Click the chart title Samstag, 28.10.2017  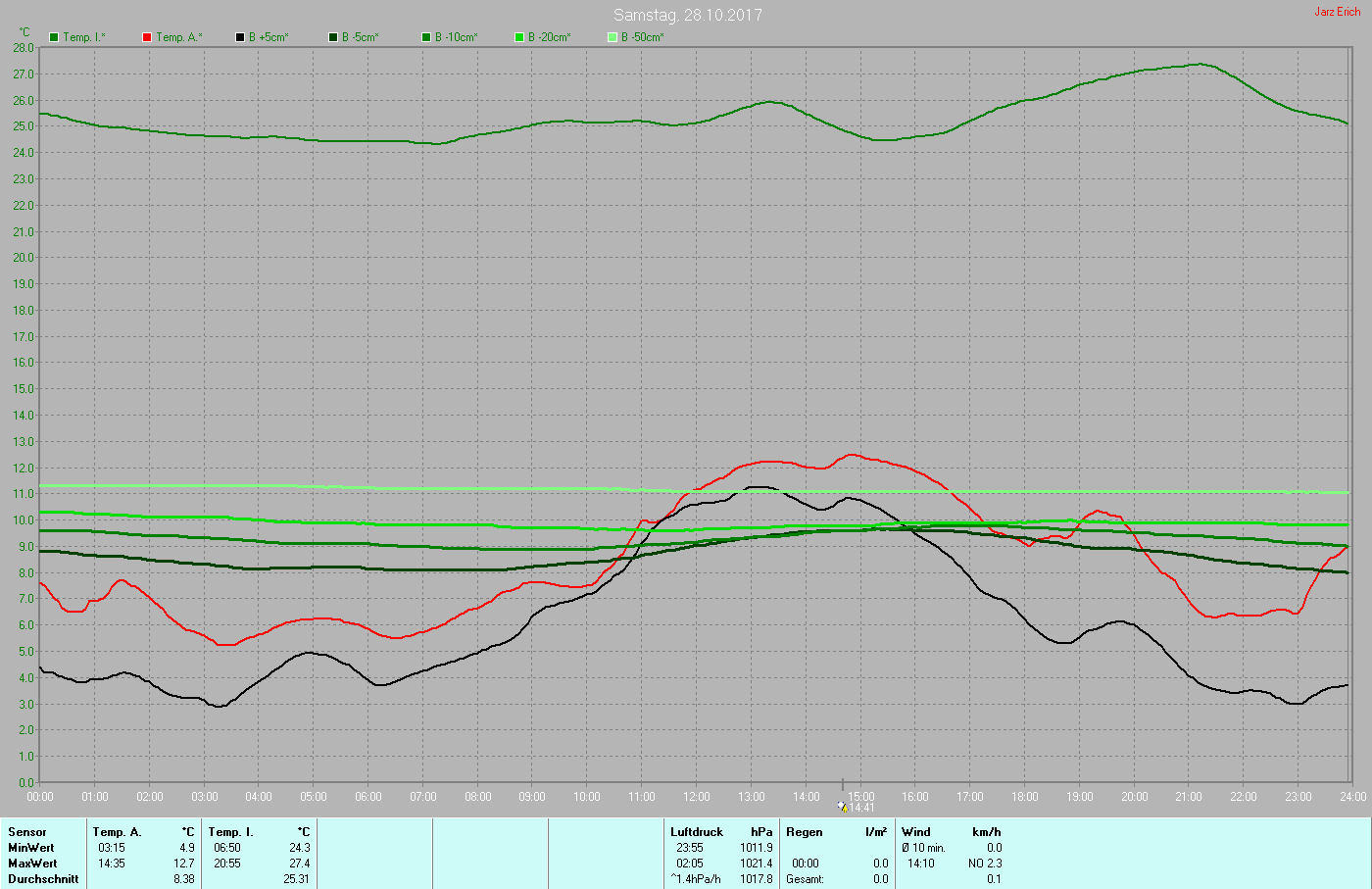(x=687, y=15)
